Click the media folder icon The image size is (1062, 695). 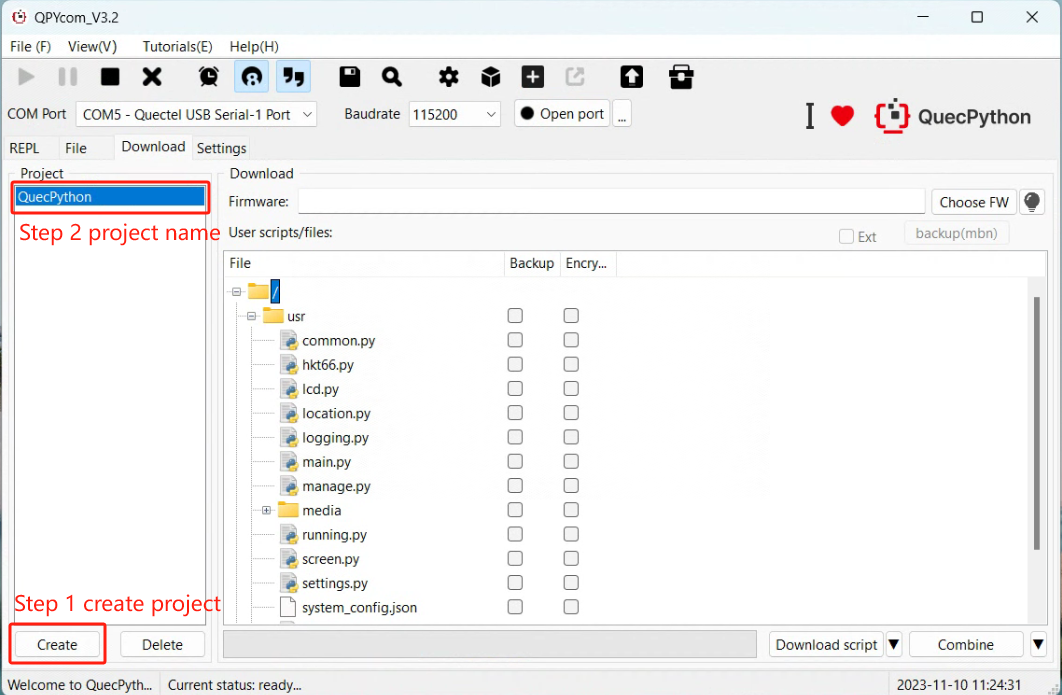click(288, 509)
